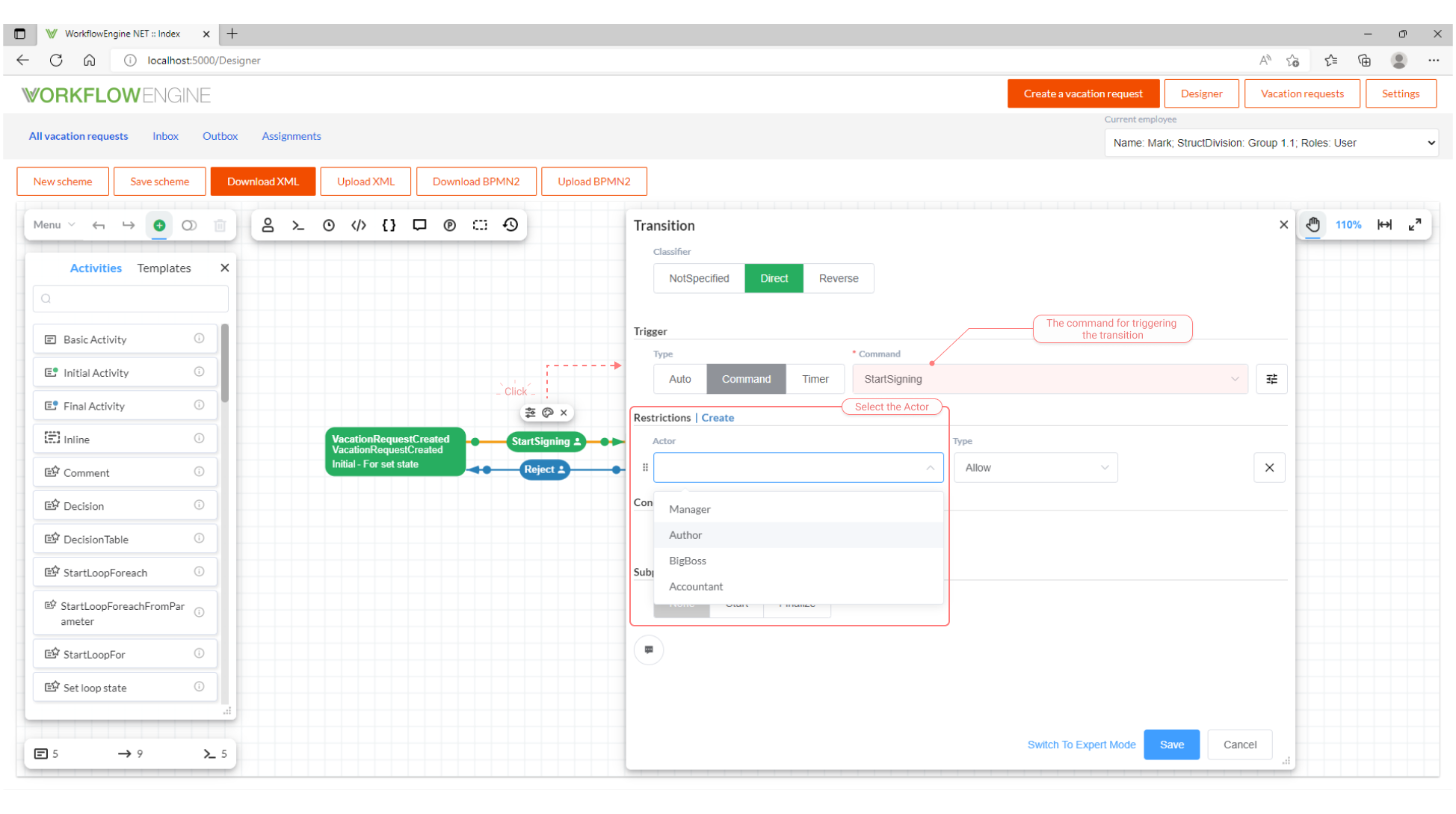1456x814 pixels.
Task: Set classifier to Reverse
Action: [839, 278]
